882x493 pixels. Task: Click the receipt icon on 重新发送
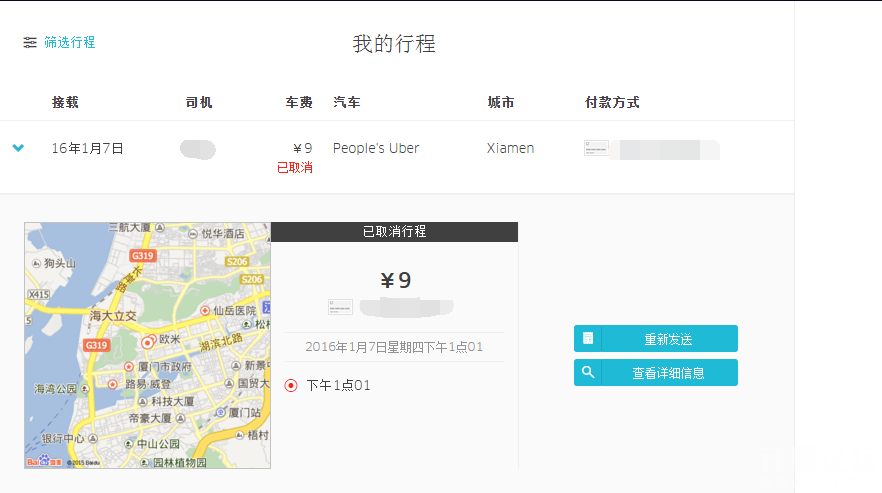click(588, 339)
